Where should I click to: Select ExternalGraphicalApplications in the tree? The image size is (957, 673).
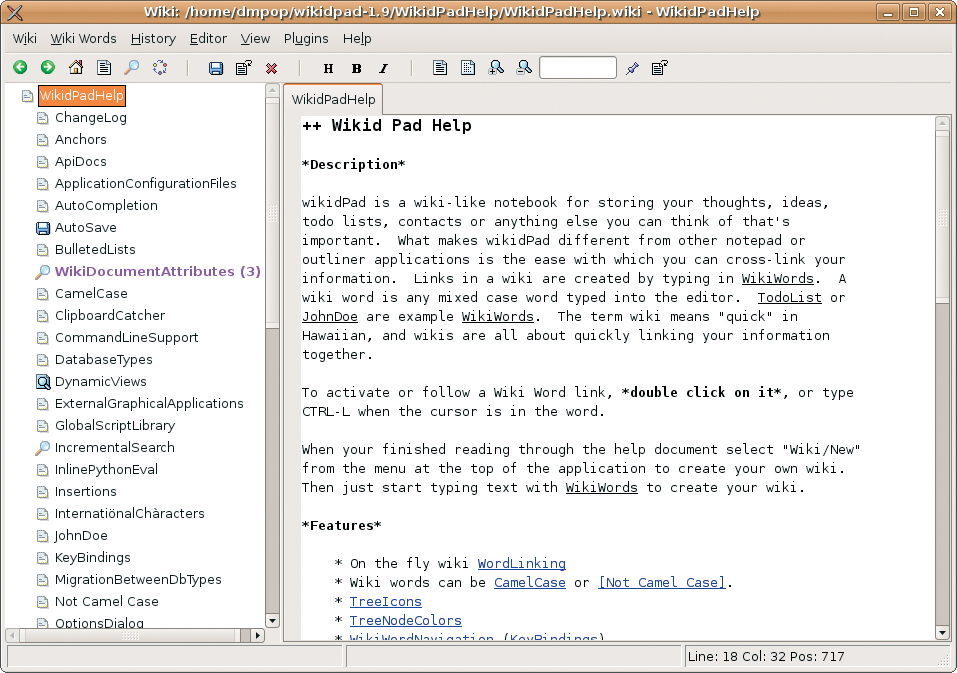(x=149, y=403)
